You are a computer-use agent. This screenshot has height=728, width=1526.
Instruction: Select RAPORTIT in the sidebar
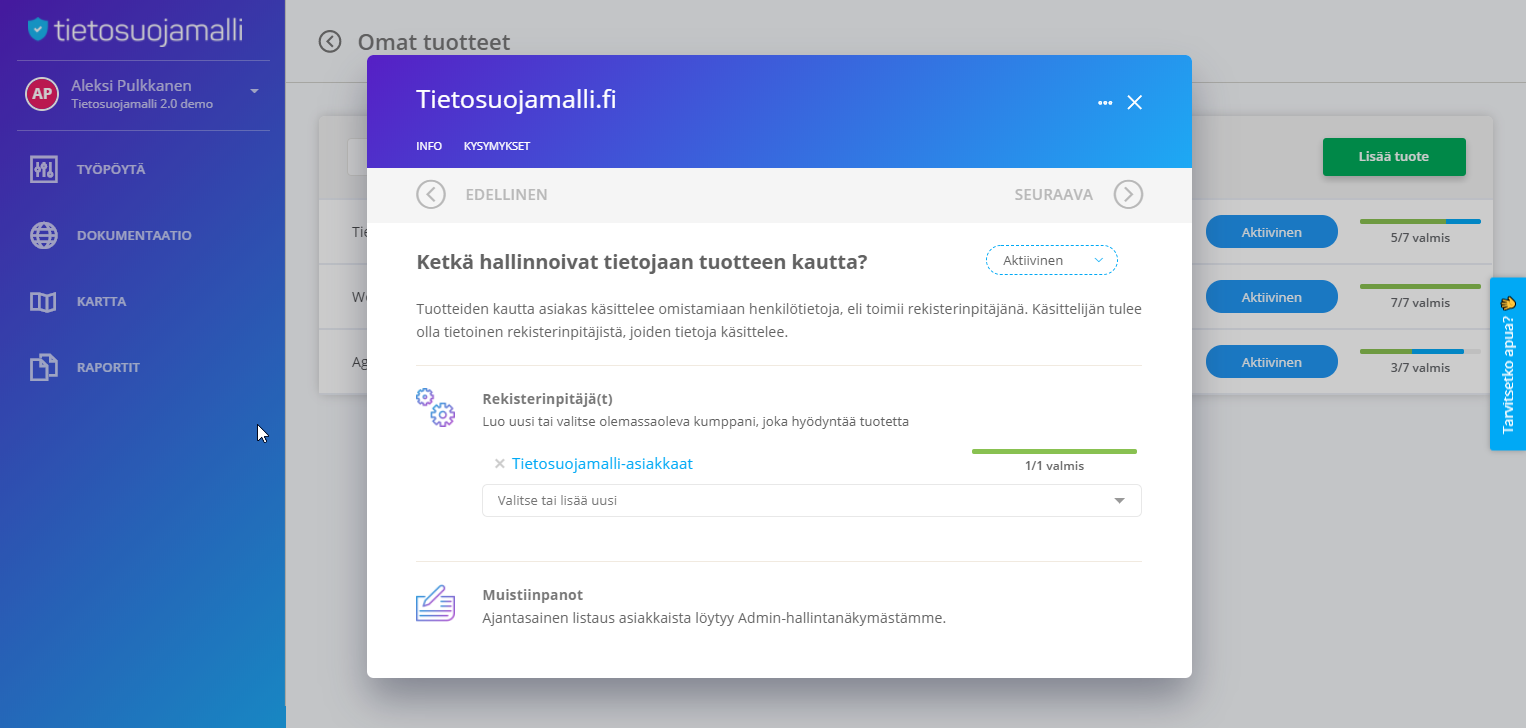(x=108, y=367)
